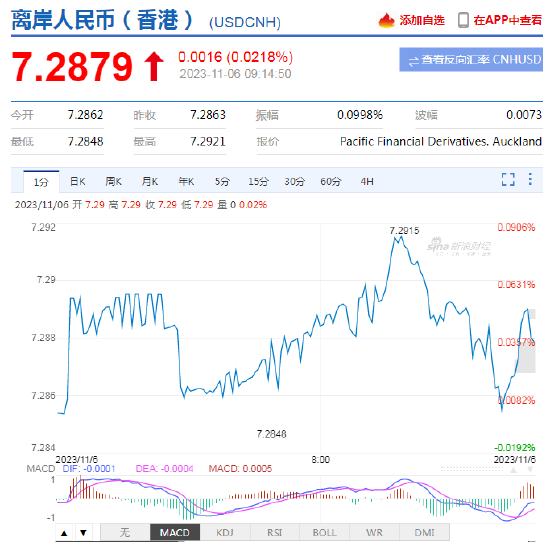
Task: Open the 4H chart tab
Action: click(x=367, y=181)
